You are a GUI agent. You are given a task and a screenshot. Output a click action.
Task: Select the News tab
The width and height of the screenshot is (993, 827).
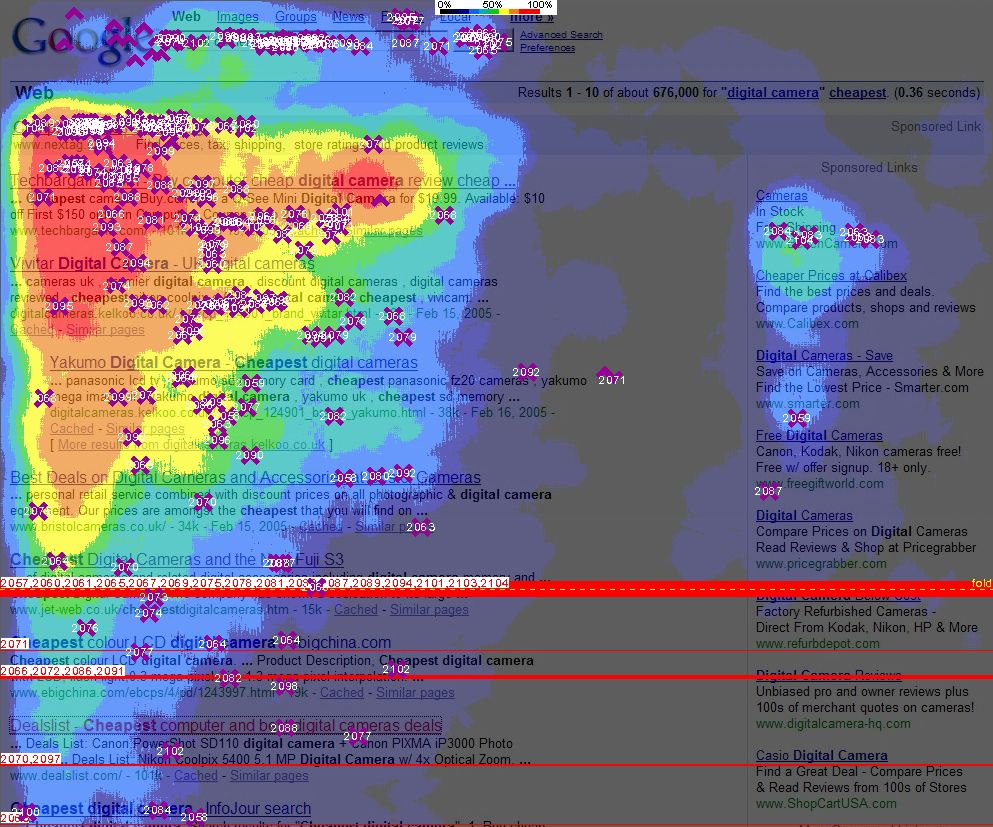tap(348, 16)
